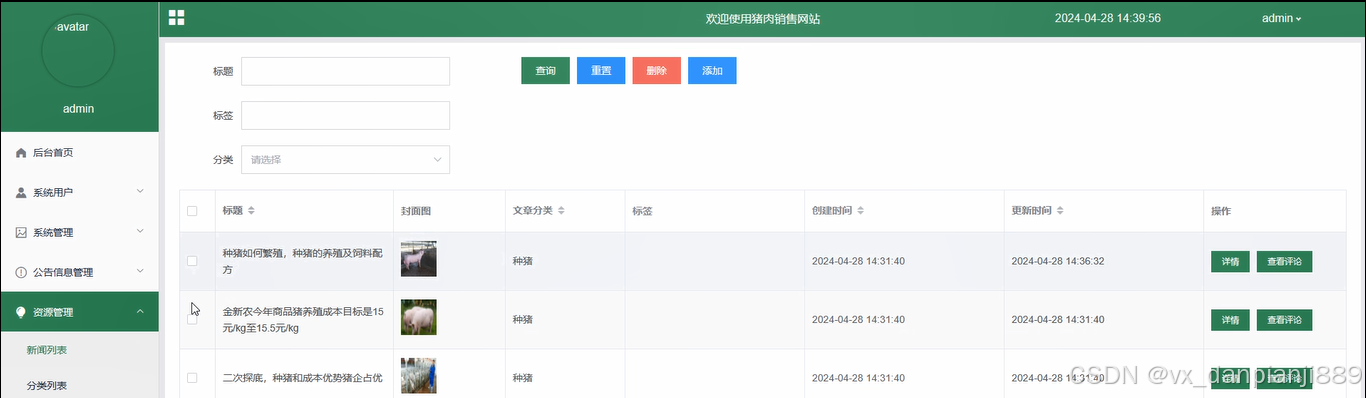Click the 封面图 column header
Screen dimensions: 1366x398
[415, 211]
